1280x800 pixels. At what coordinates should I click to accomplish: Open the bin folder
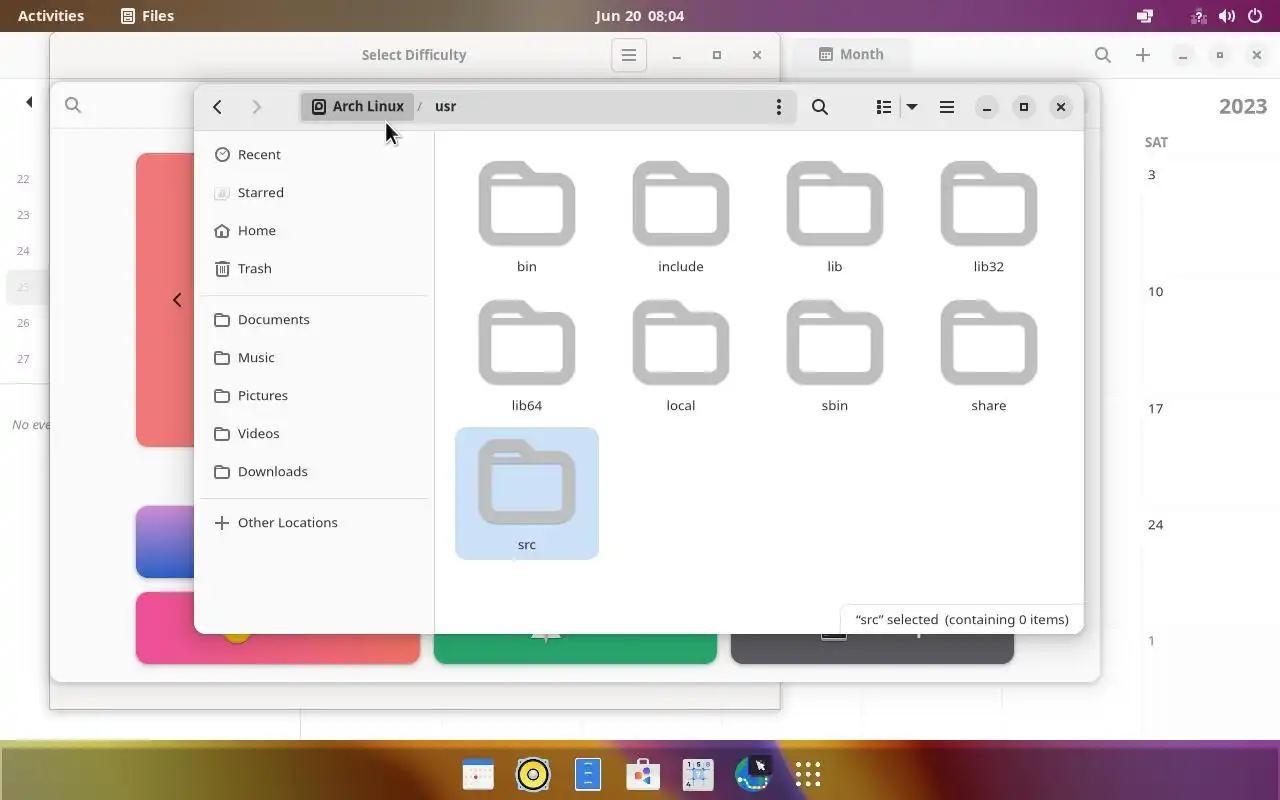(x=527, y=216)
